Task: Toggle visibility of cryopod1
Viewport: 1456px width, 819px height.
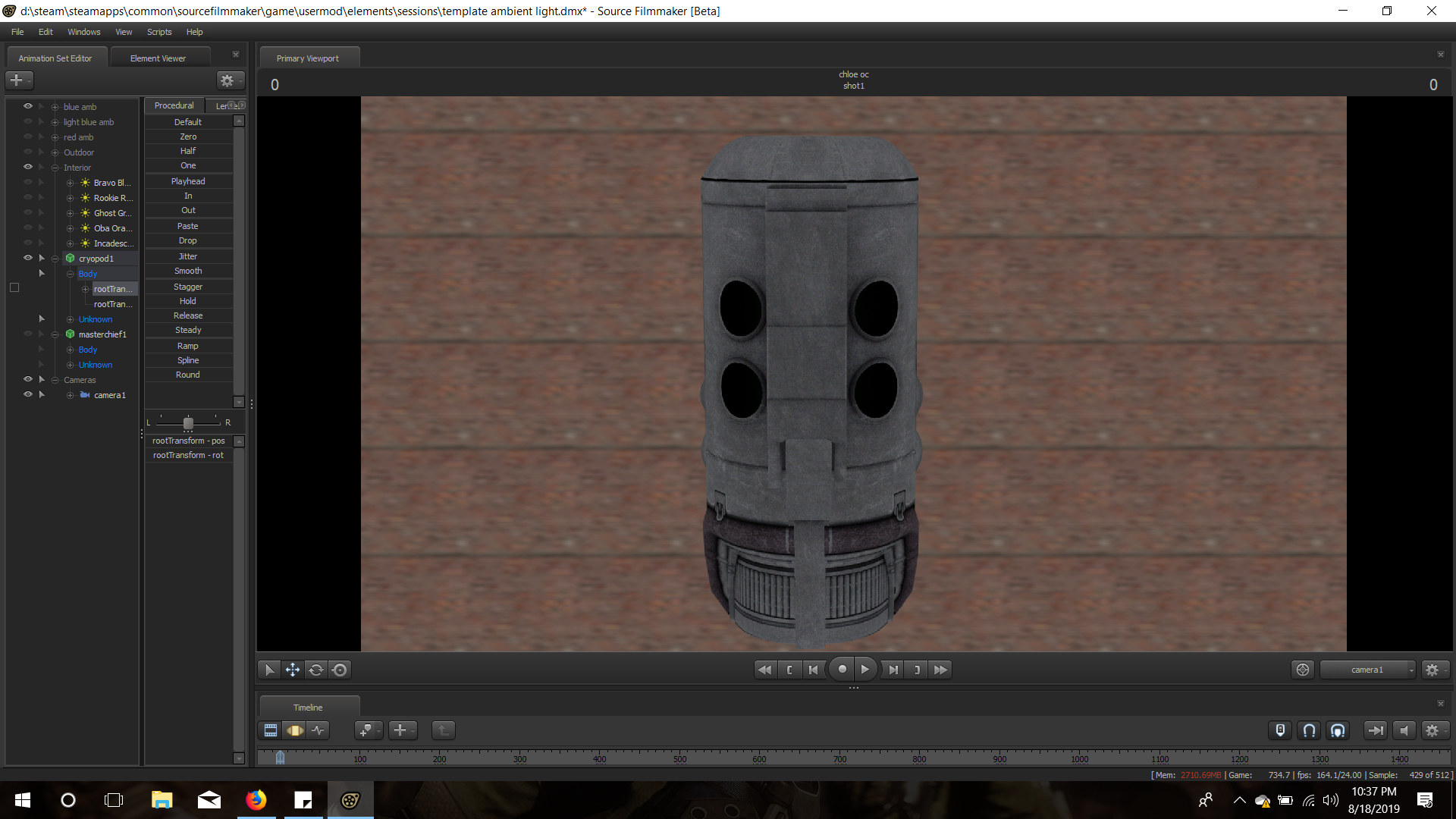Action: click(x=28, y=258)
